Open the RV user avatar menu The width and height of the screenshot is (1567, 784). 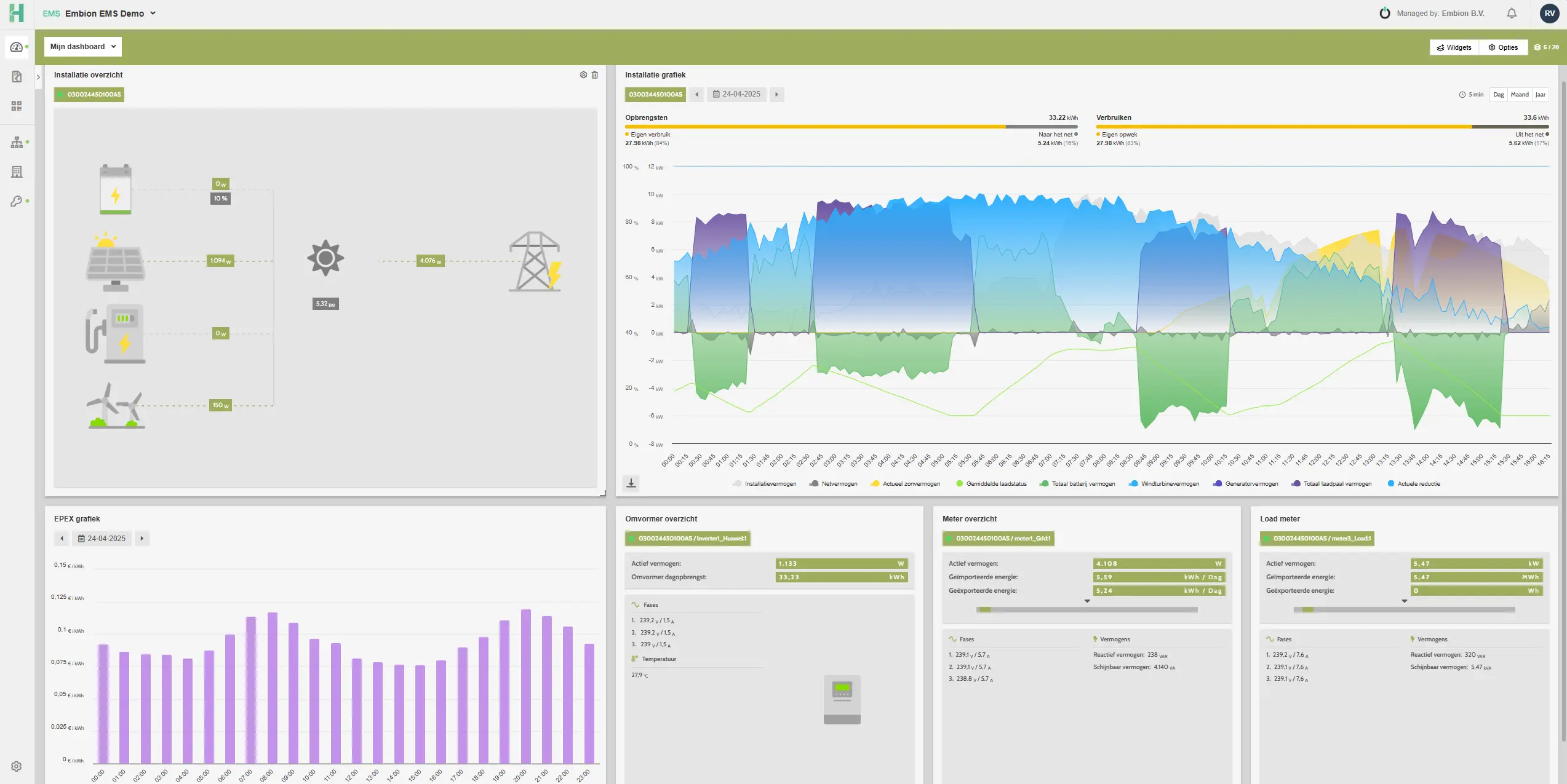point(1550,14)
